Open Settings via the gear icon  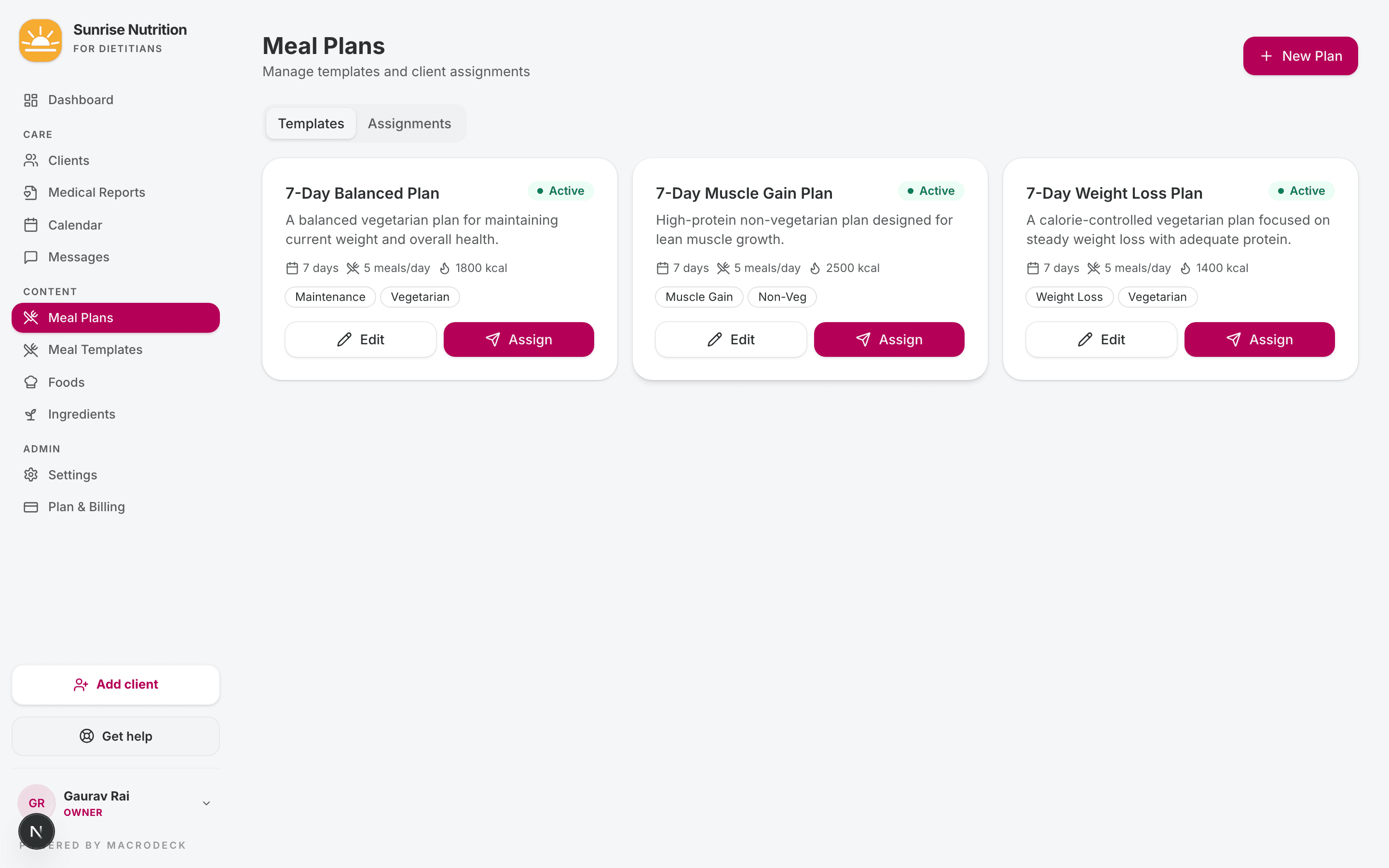pyautogui.click(x=31, y=475)
